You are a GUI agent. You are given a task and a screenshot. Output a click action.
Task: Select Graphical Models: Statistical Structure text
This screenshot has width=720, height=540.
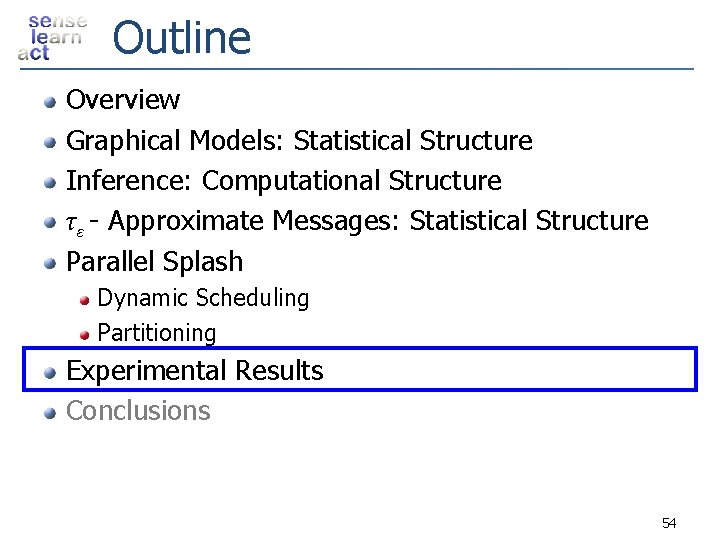click(299, 141)
